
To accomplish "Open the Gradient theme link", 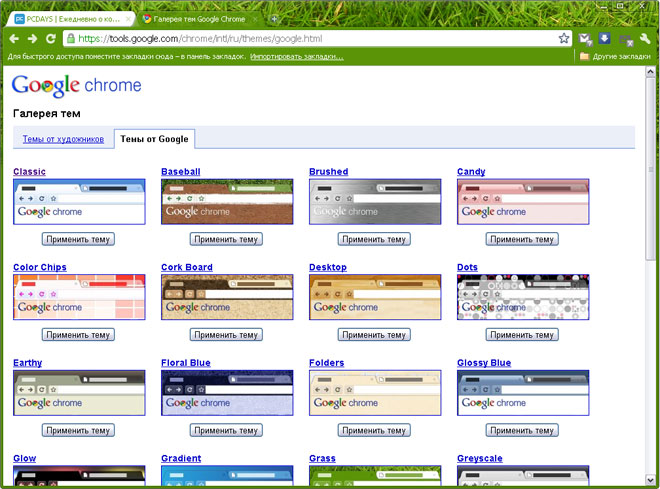I will coord(181,458).
